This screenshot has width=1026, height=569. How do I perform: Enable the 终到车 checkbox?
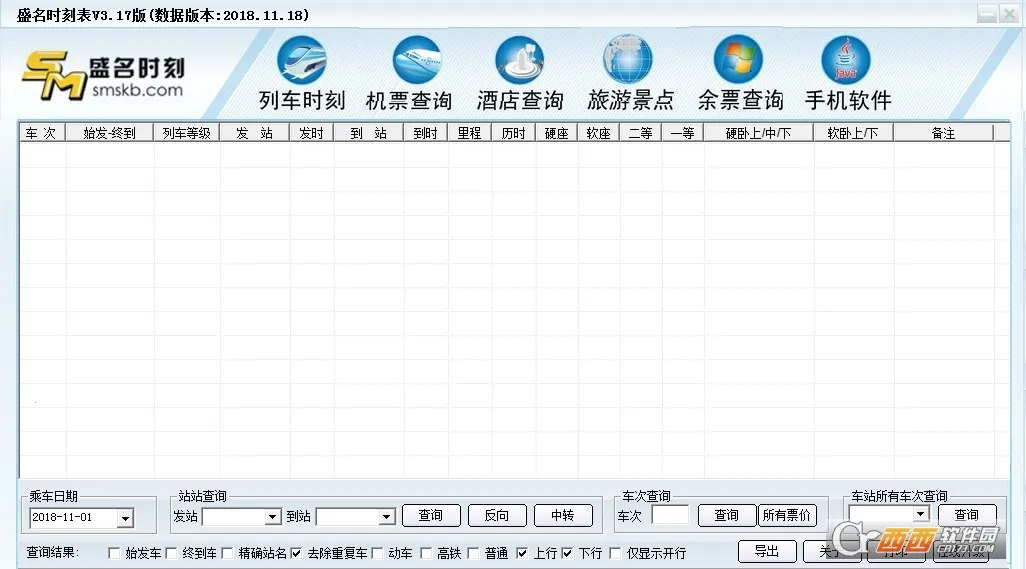point(171,553)
